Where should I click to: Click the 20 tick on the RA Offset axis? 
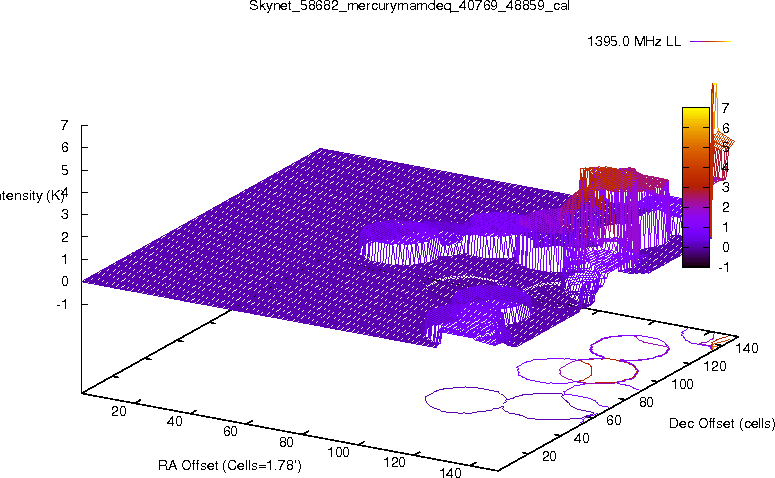pos(119,411)
